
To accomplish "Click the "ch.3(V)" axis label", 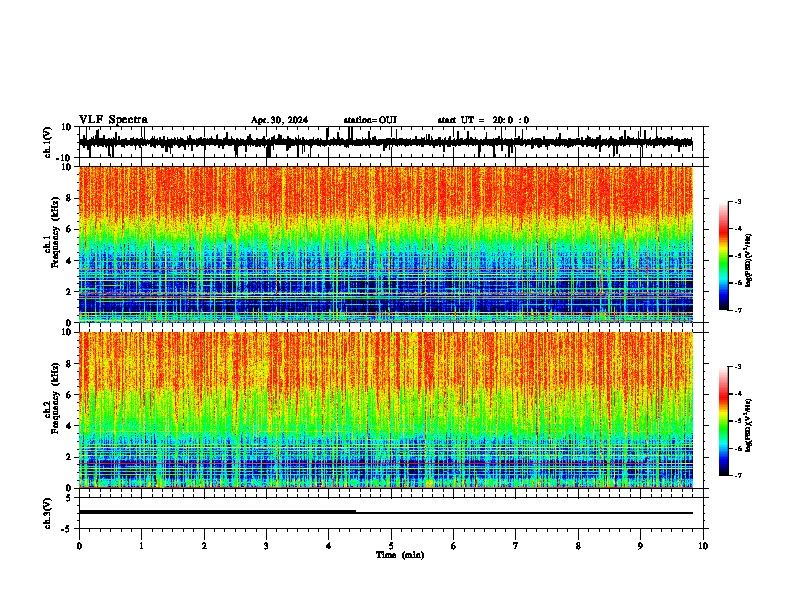I will (x=48, y=513).
